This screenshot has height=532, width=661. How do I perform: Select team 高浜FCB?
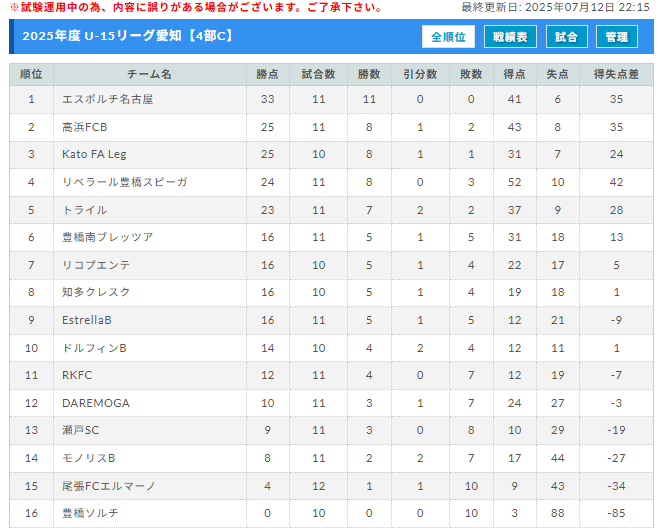click(x=84, y=127)
